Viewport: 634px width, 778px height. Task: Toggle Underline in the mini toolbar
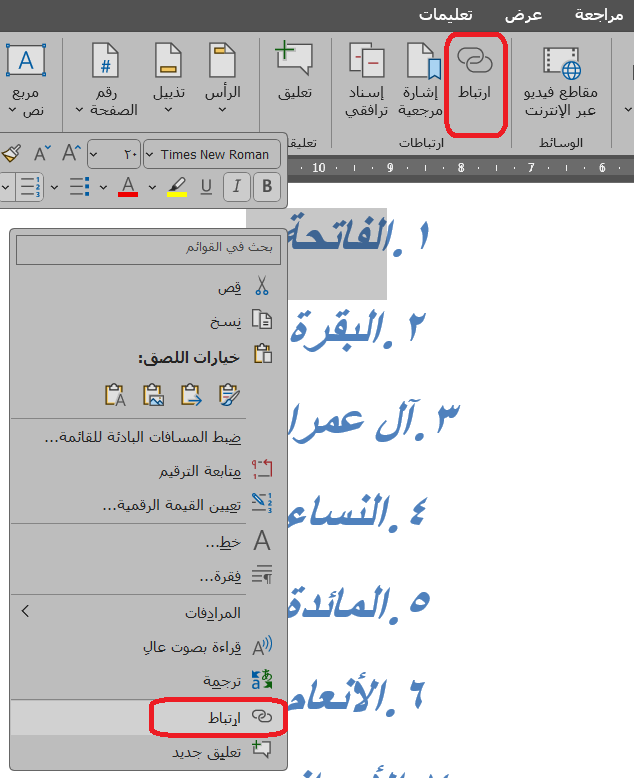[x=207, y=186]
